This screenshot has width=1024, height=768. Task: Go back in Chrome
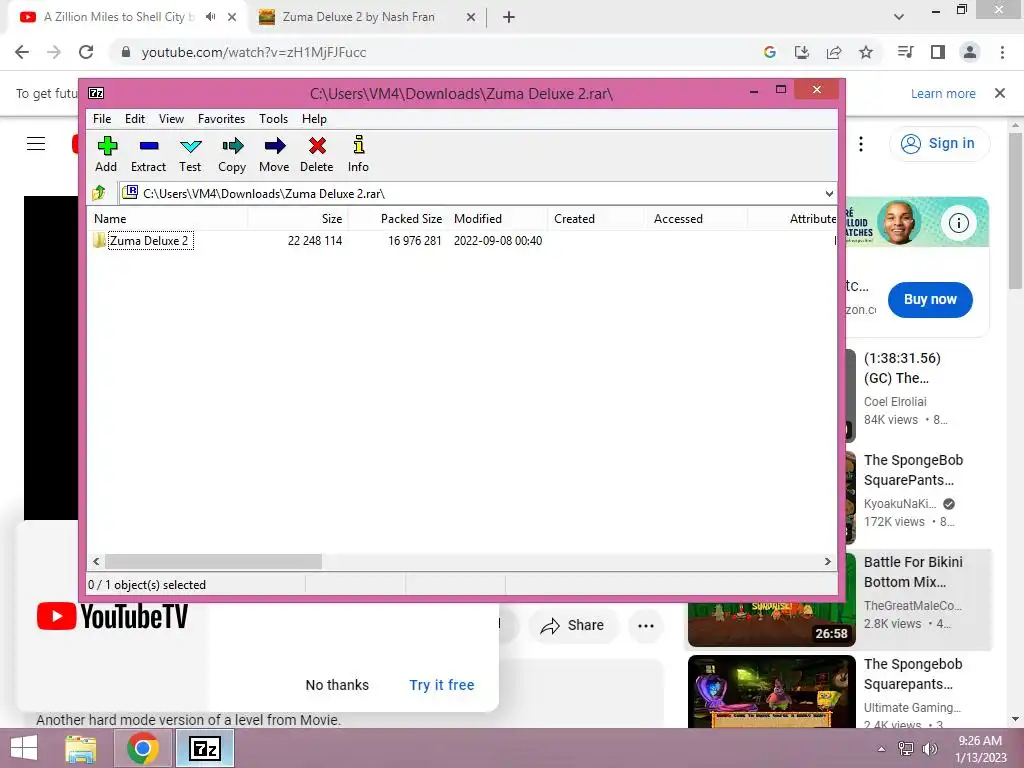pyautogui.click(x=22, y=52)
